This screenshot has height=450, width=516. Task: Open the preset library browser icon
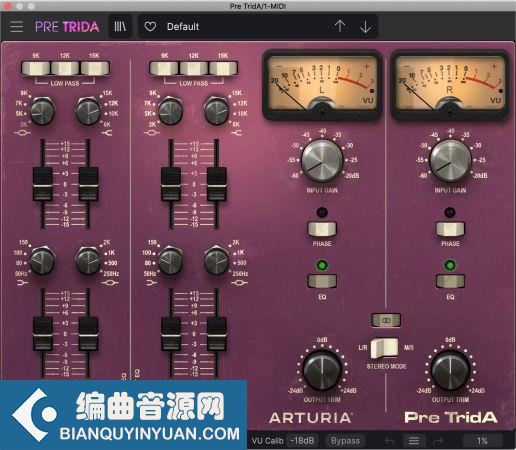click(120, 26)
